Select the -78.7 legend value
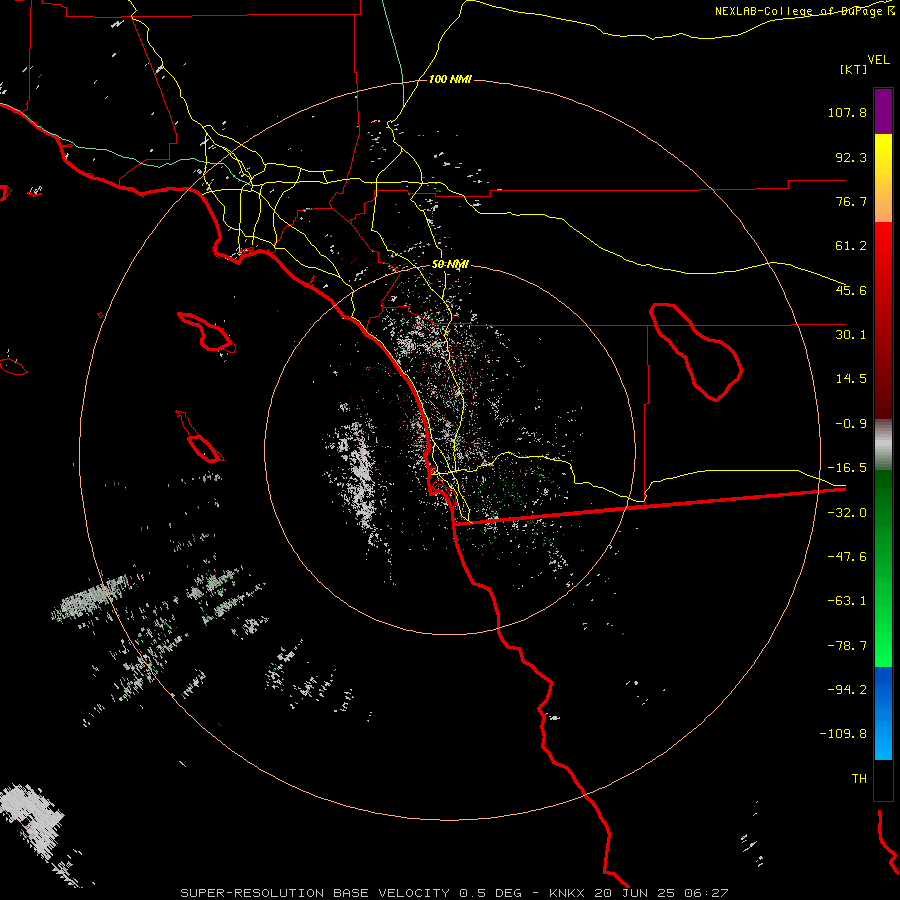 click(x=847, y=646)
